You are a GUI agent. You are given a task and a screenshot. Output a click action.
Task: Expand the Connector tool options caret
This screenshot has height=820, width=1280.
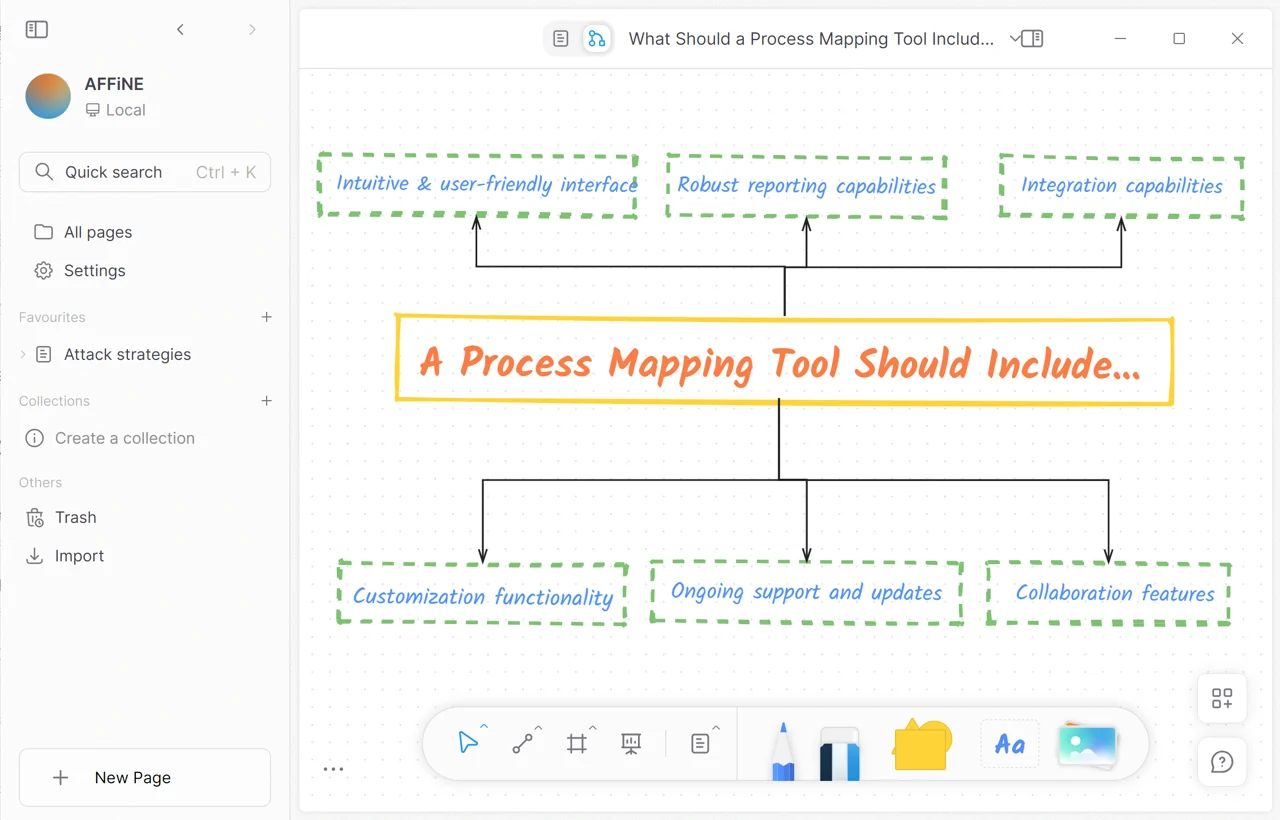tap(538, 727)
